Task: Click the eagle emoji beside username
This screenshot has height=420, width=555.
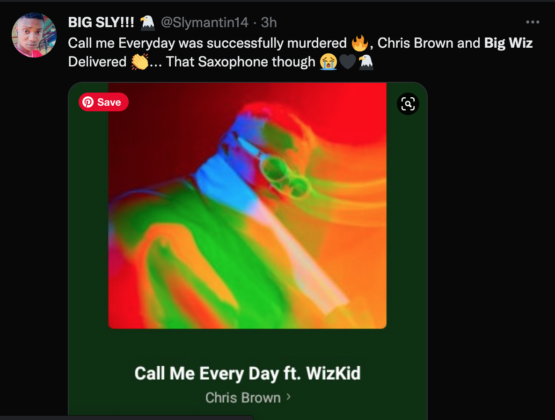Action: (x=147, y=22)
